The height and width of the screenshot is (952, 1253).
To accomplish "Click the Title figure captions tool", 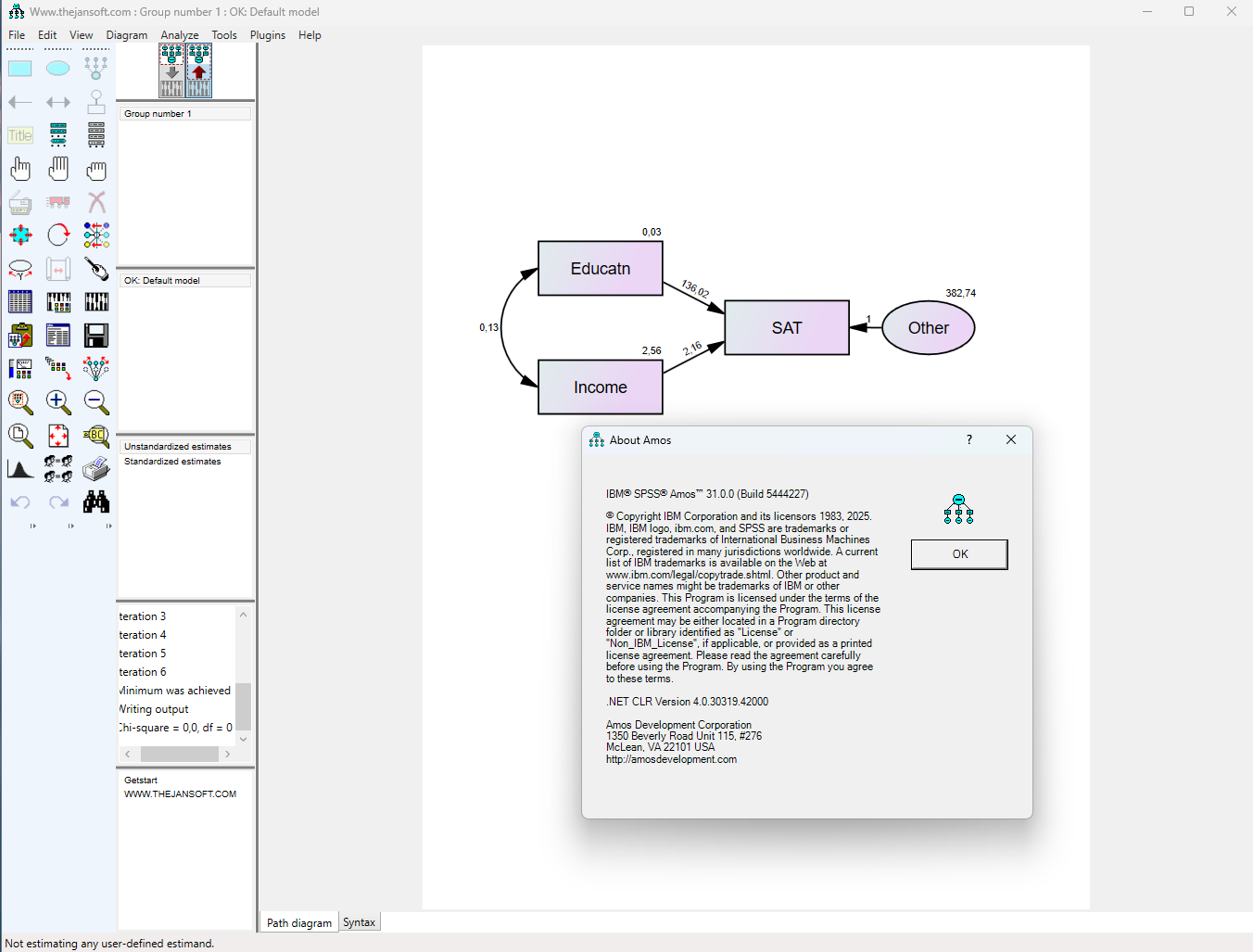I will 20,135.
